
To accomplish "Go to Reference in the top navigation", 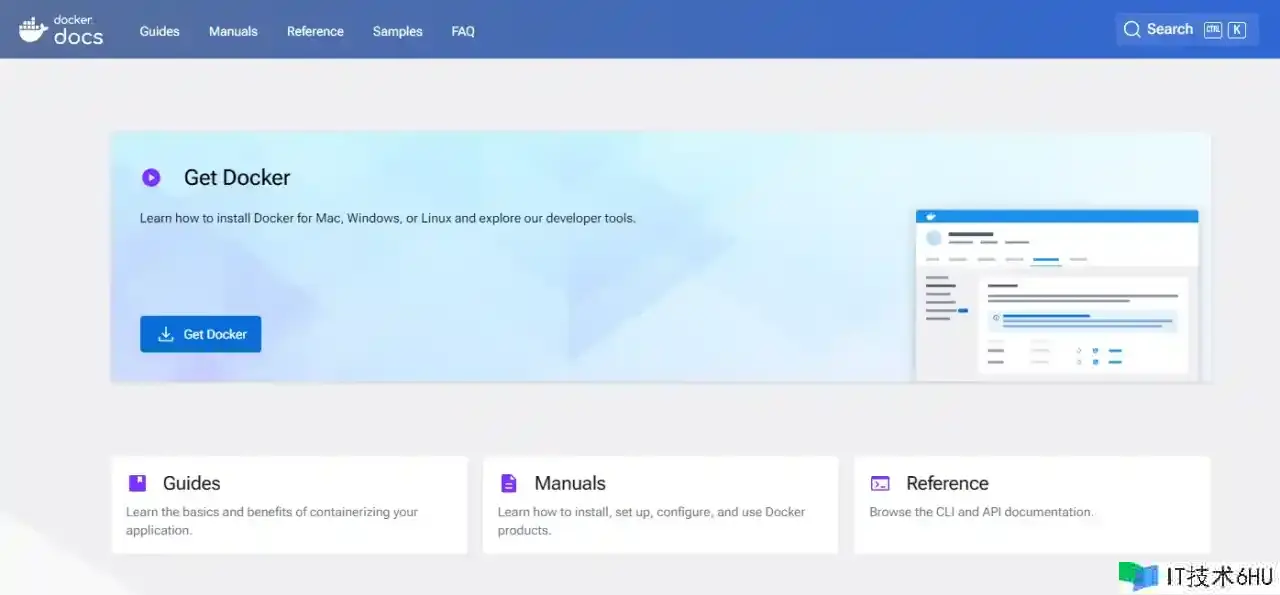I will tap(315, 31).
